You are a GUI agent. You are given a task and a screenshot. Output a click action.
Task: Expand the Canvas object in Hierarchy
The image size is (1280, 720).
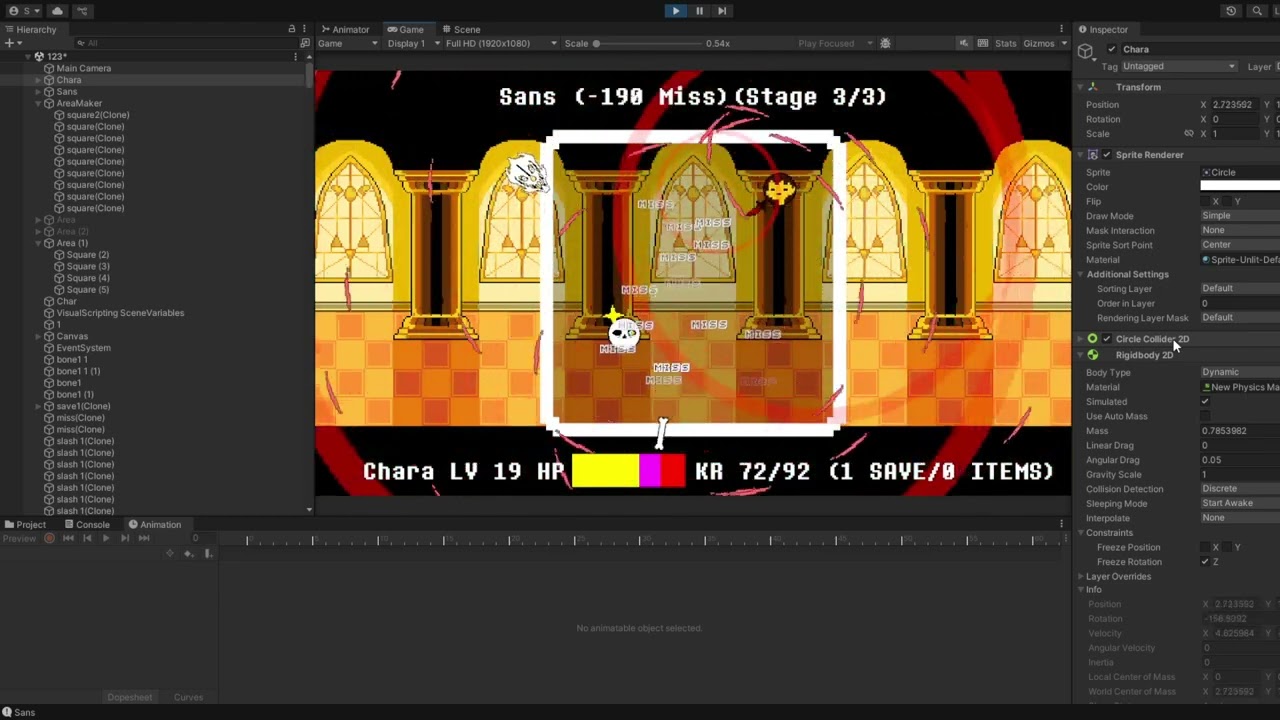(38, 336)
